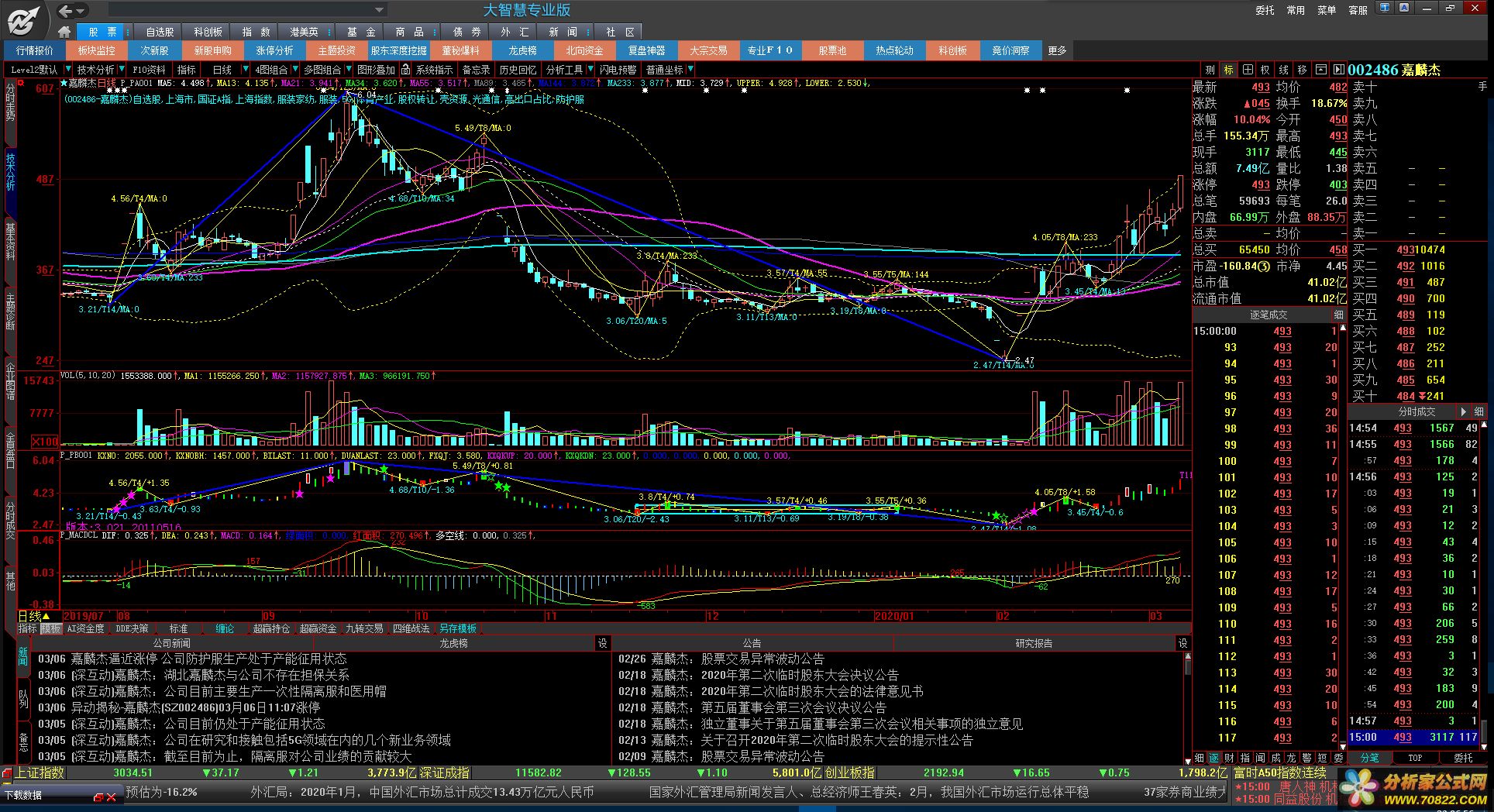The image size is (1494, 812).
Task: Select the 龙 tab below the tick list
Action: [x=1292, y=758]
